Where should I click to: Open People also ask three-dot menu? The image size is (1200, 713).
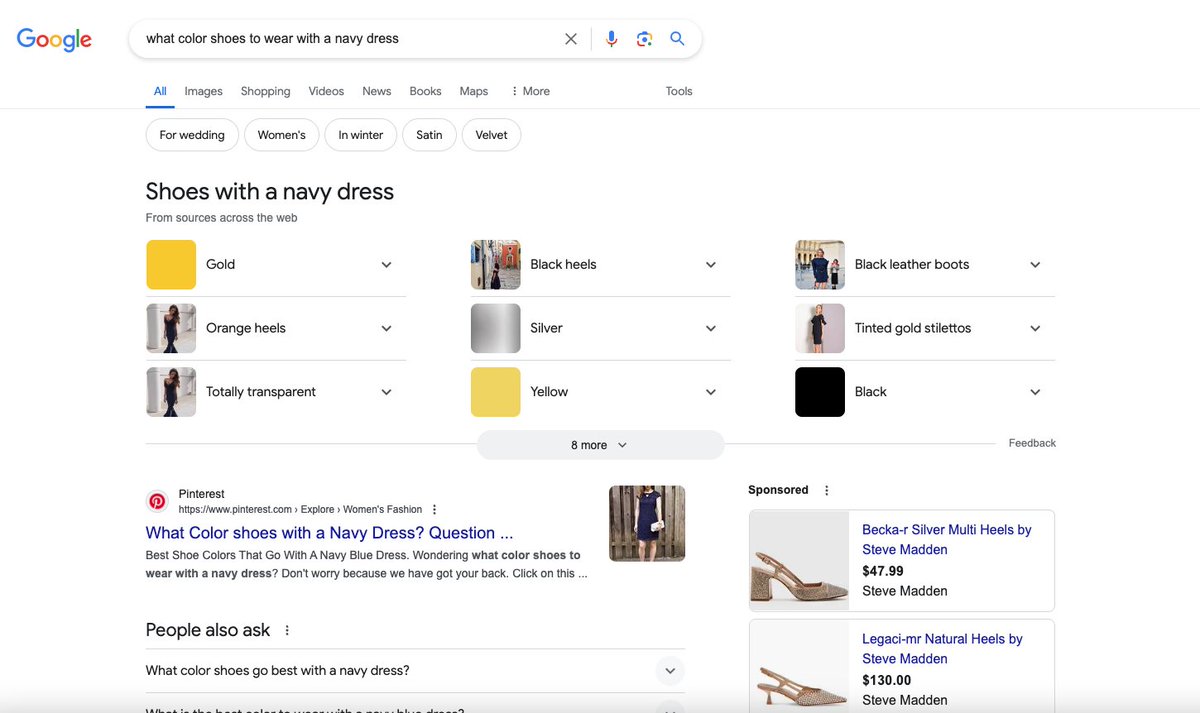[287, 630]
